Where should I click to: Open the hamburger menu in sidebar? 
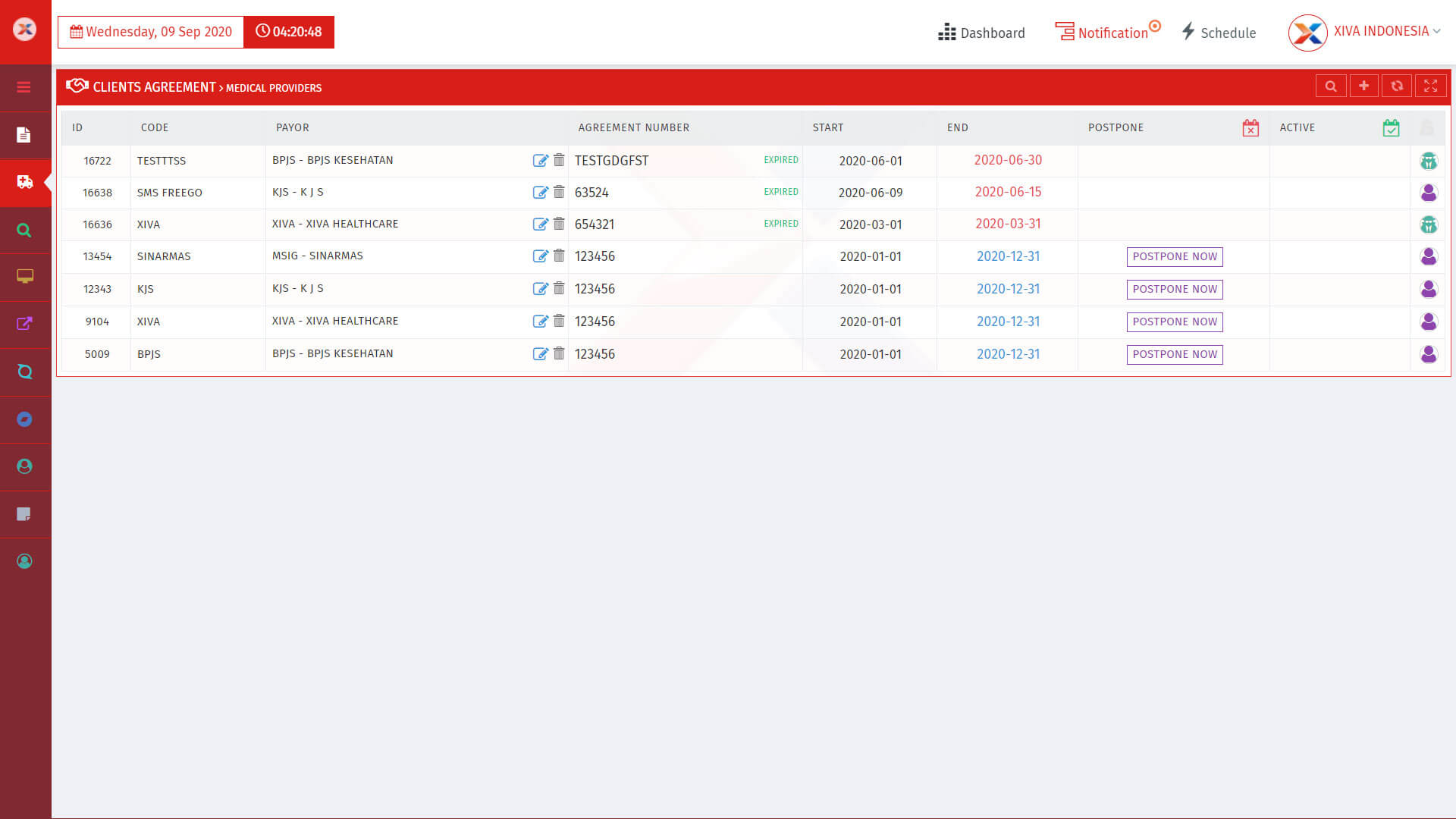[24, 87]
